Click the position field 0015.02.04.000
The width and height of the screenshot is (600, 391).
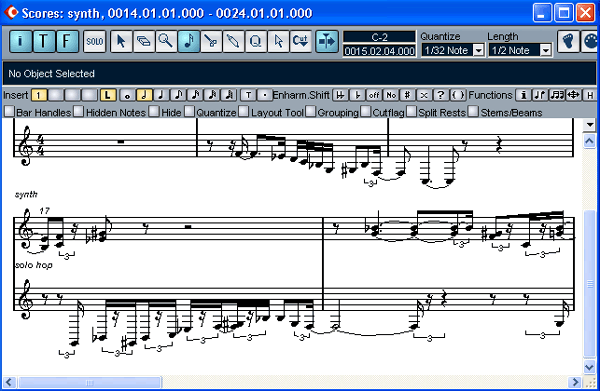[x=379, y=51]
